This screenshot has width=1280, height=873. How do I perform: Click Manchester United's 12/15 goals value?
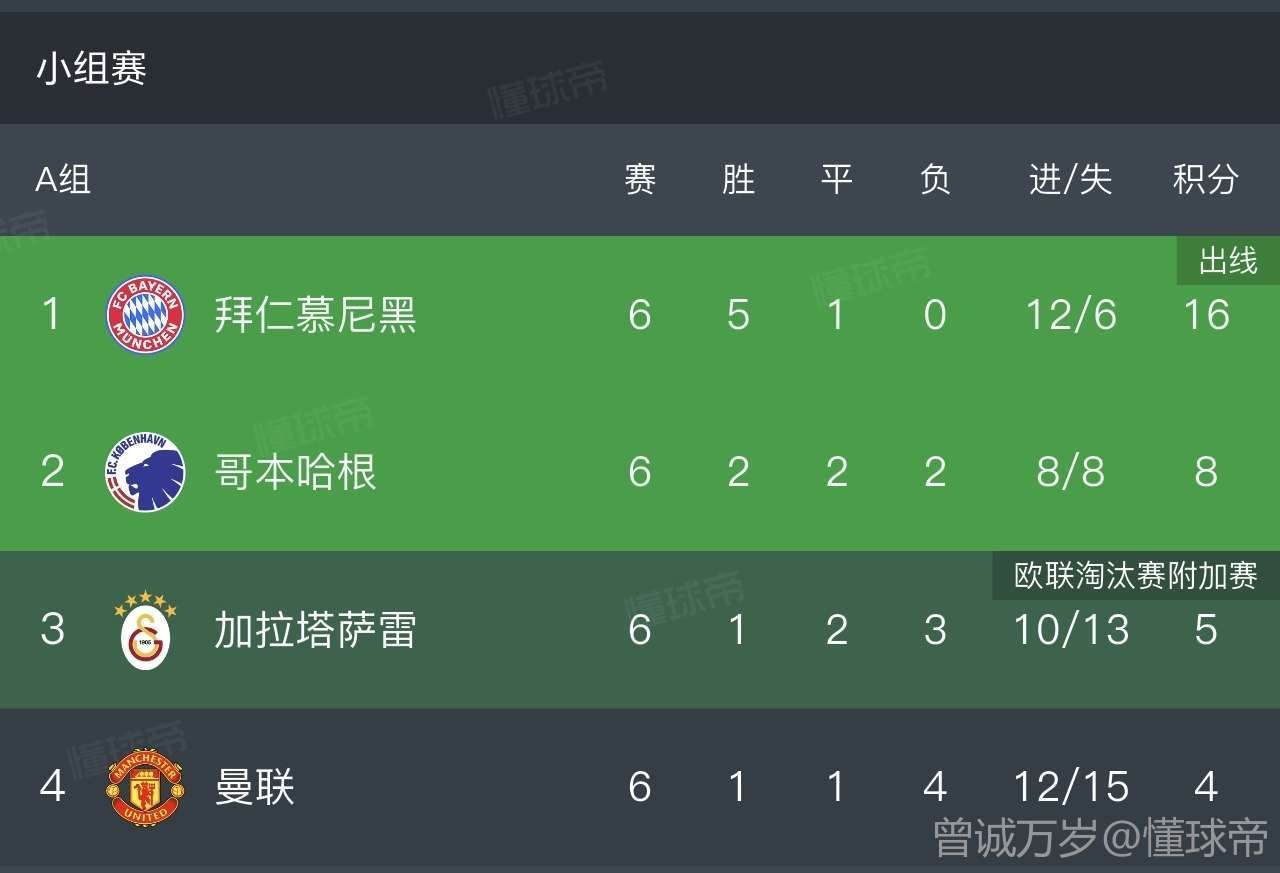coord(1070,787)
